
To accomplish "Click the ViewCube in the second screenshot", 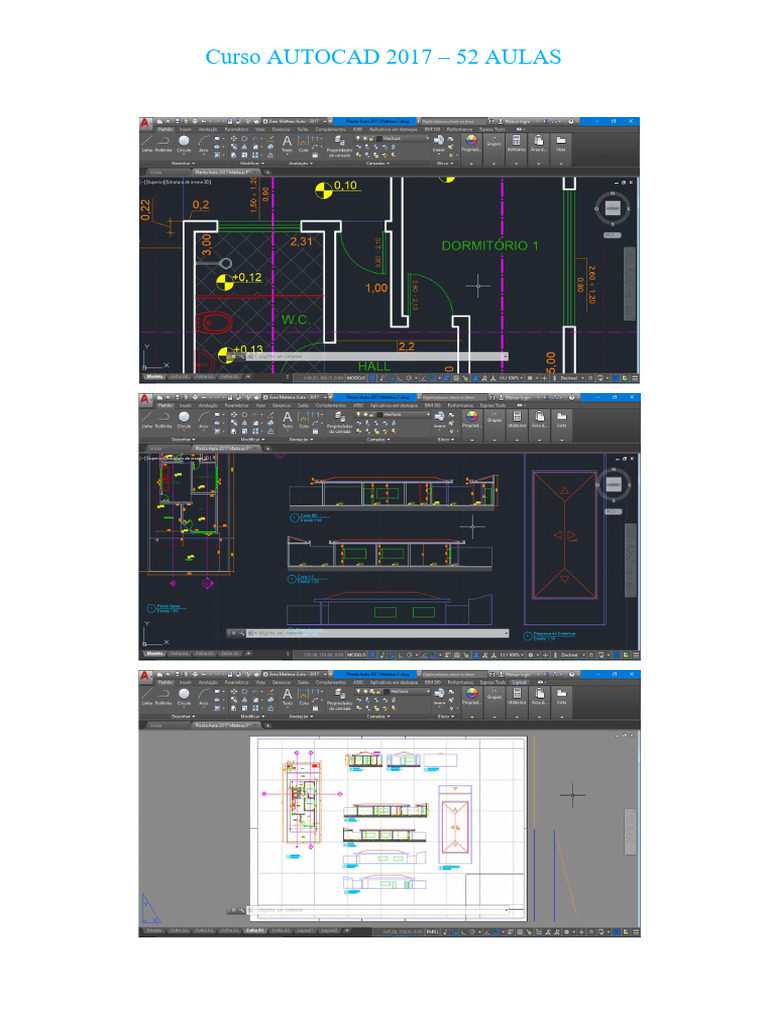I will click(x=613, y=485).
